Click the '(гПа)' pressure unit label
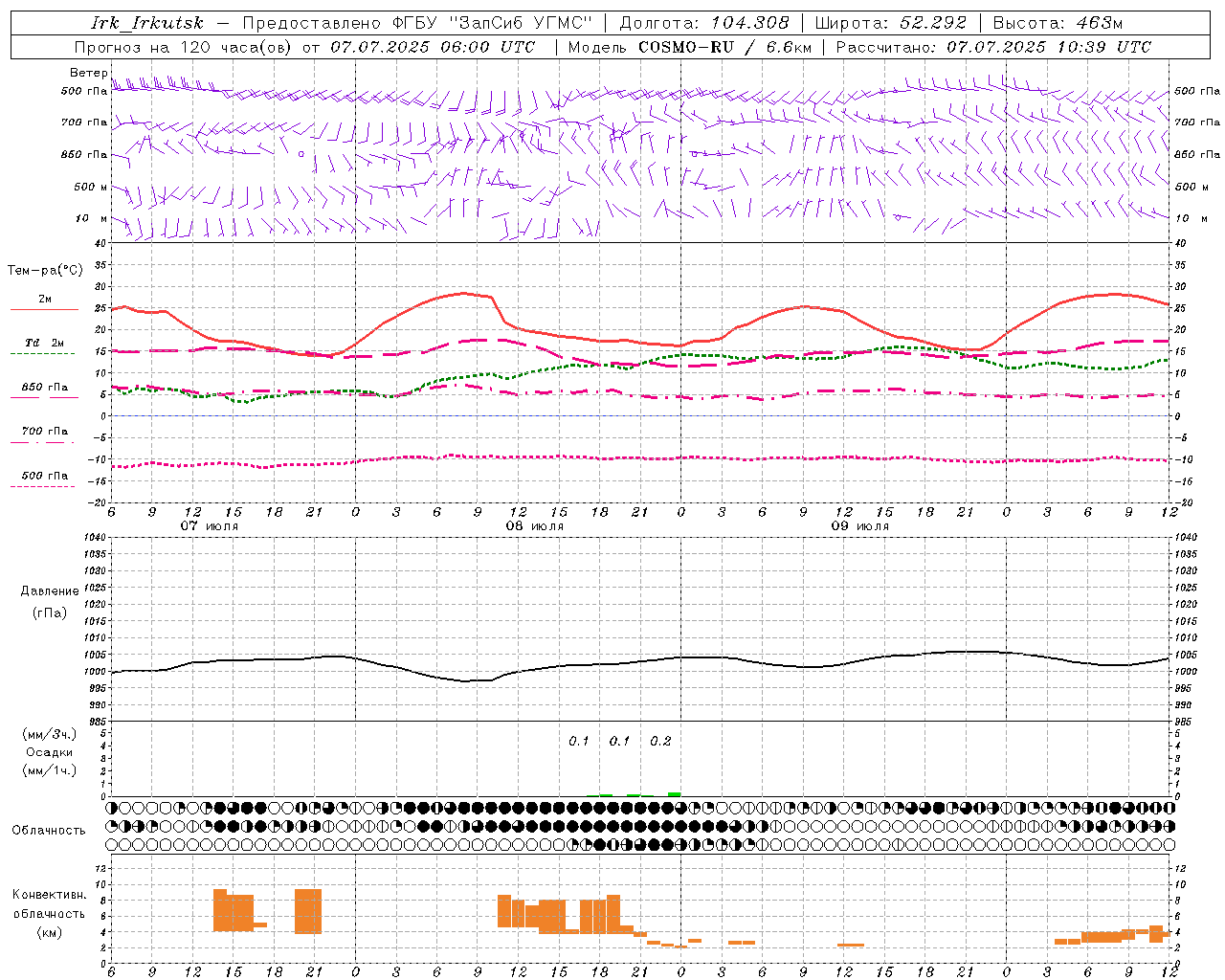 pyautogui.click(x=50, y=612)
